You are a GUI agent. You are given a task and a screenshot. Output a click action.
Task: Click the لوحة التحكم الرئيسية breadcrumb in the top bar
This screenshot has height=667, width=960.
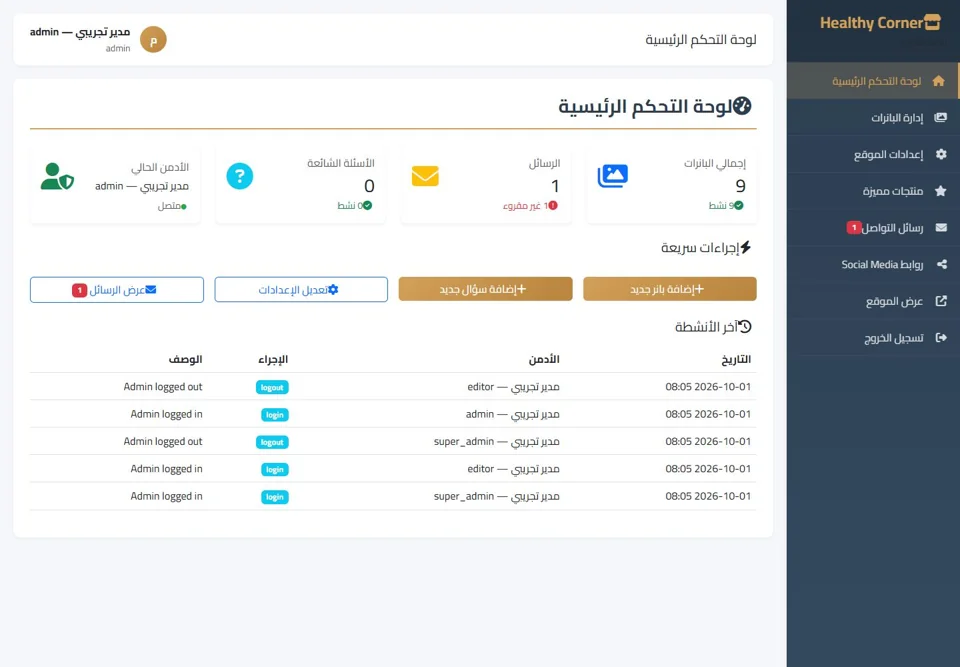[x=701, y=40]
